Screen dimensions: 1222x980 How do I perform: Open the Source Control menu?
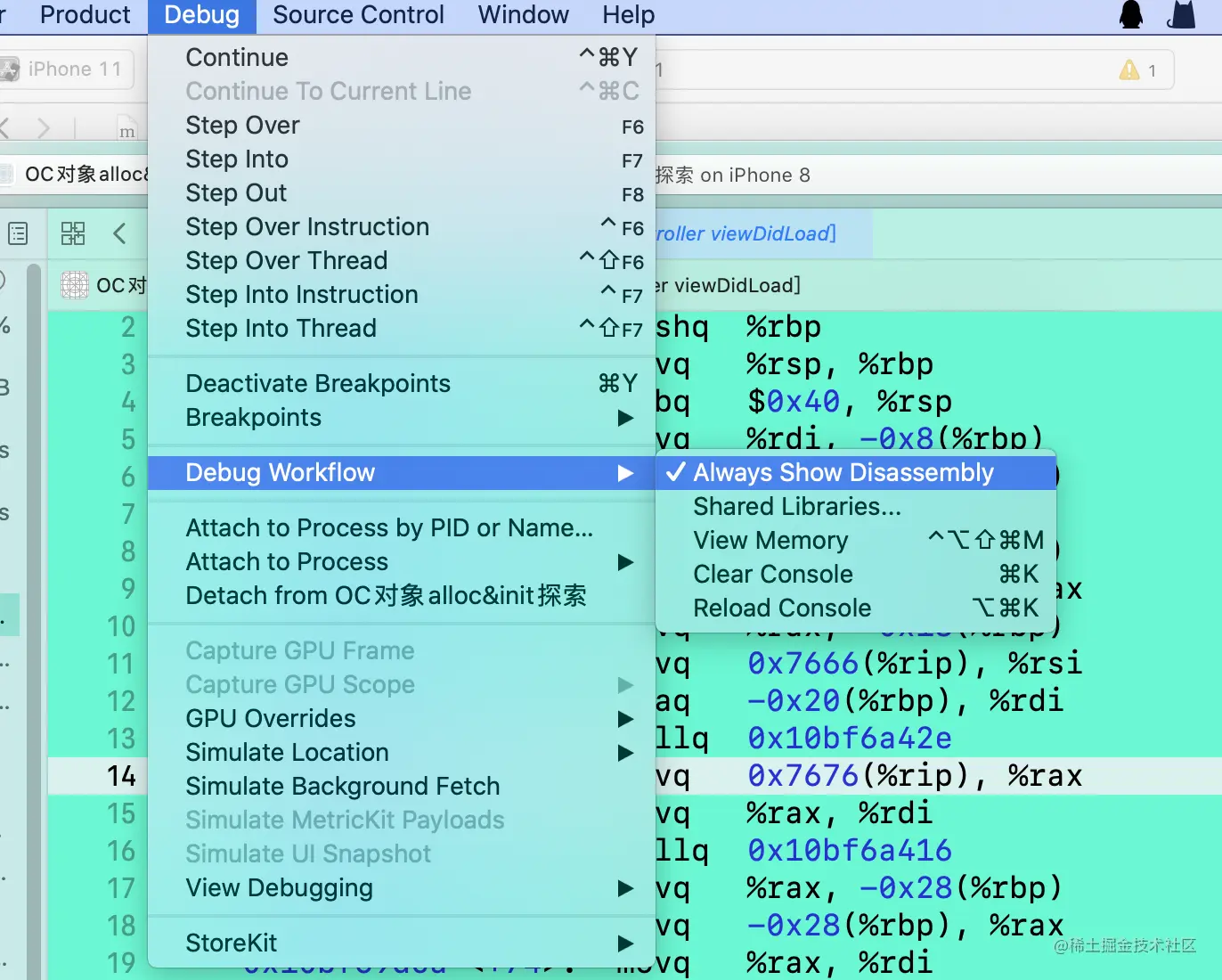pos(358,15)
